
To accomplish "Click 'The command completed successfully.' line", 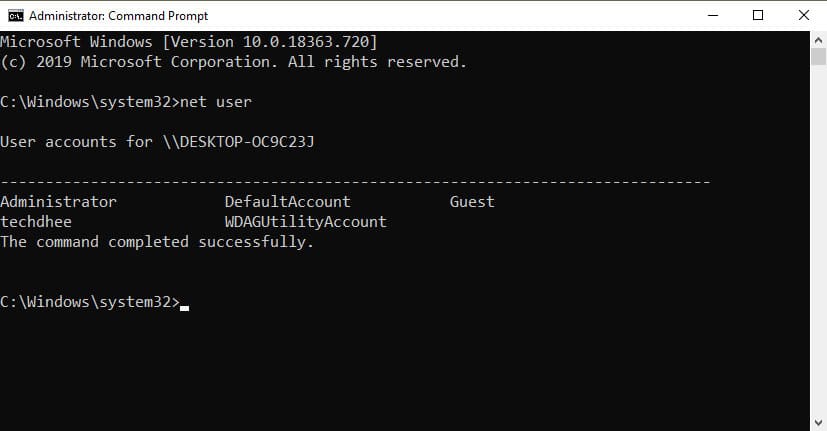I will point(157,241).
